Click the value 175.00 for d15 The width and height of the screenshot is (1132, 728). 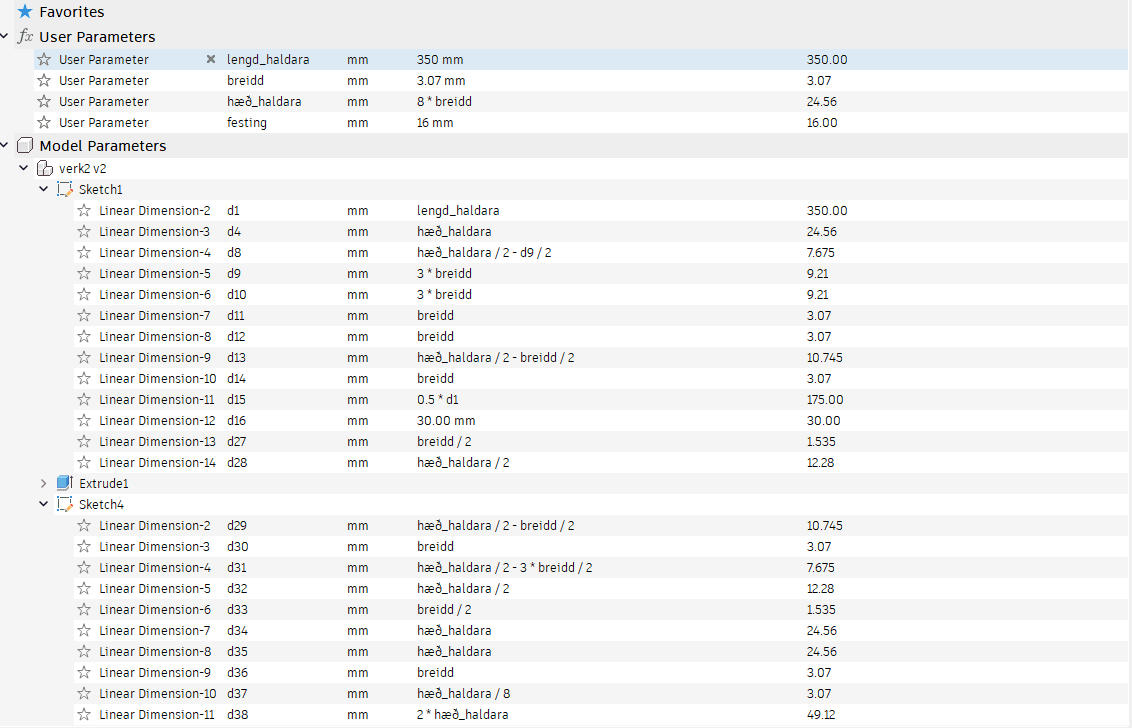point(824,399)
